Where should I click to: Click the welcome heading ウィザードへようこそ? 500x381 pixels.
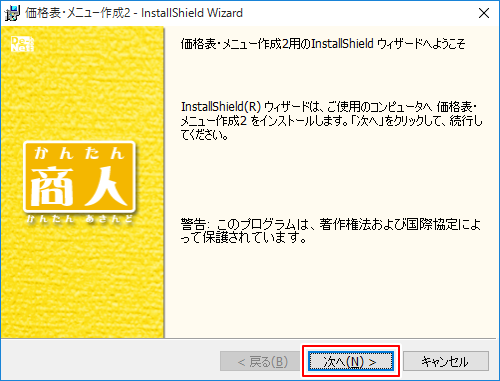(x=323, y=44)
